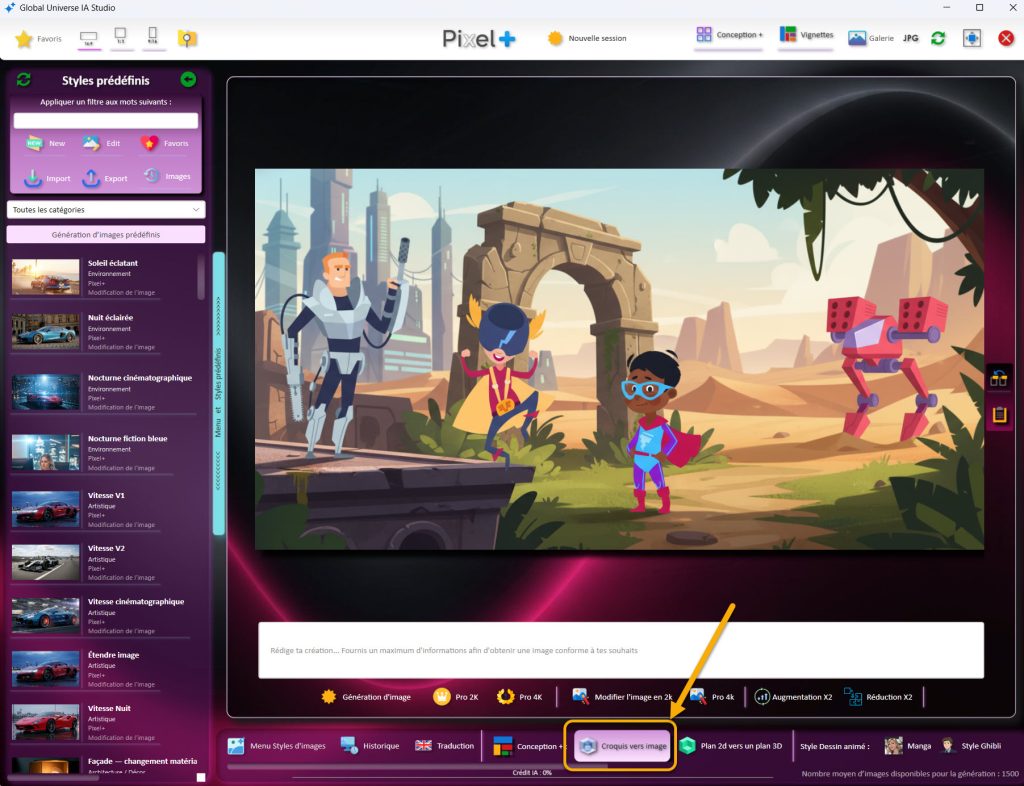Click the Croquis vers image button
This screenshot has width=1024, height=786.
coord(621,746)
